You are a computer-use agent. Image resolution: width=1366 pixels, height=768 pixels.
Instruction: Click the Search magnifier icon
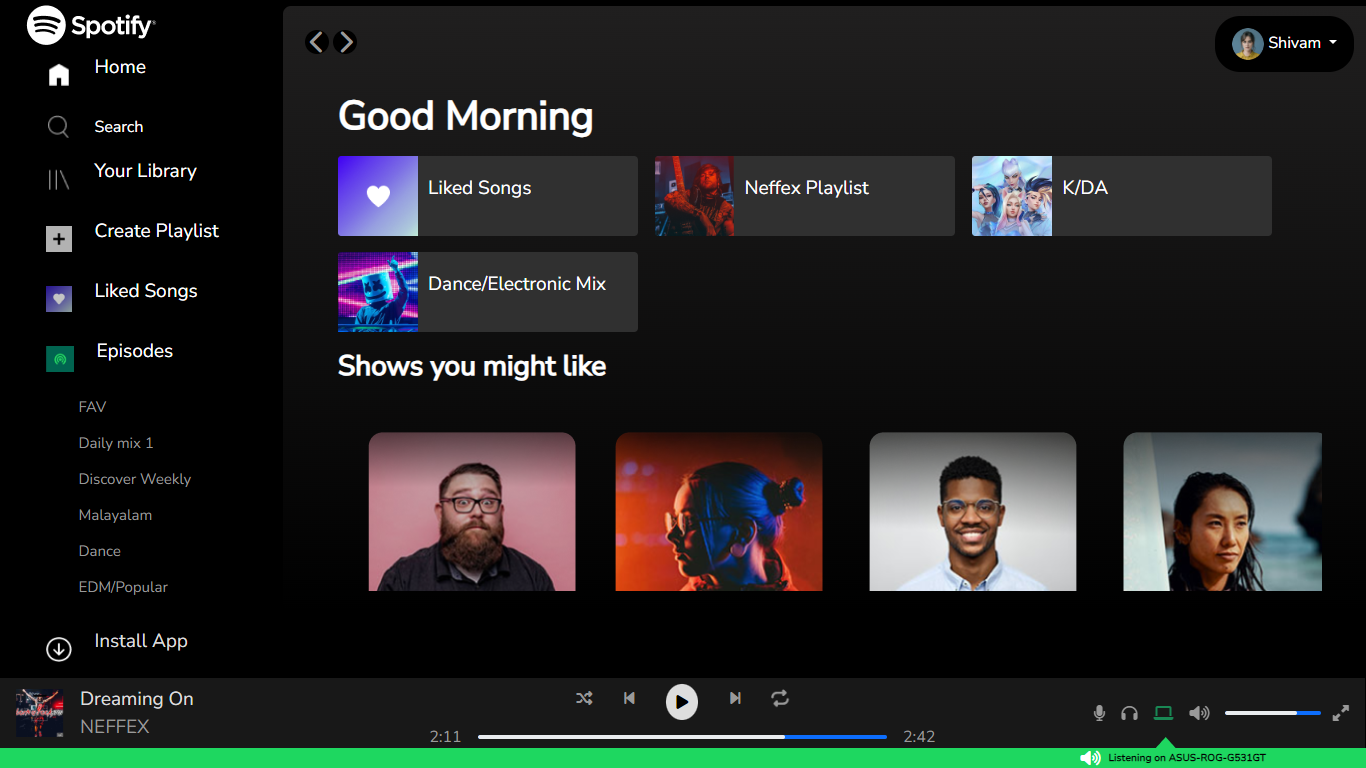(58, 127)
